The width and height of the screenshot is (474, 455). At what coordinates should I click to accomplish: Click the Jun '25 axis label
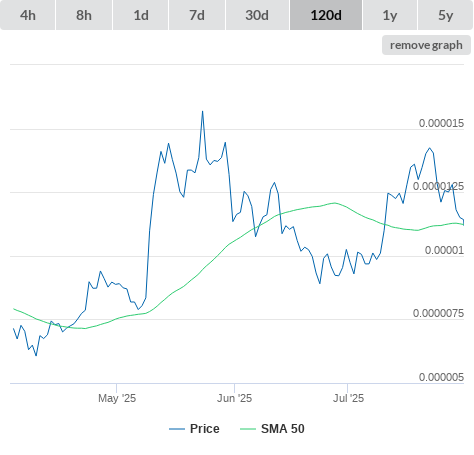tap(234, 398)
